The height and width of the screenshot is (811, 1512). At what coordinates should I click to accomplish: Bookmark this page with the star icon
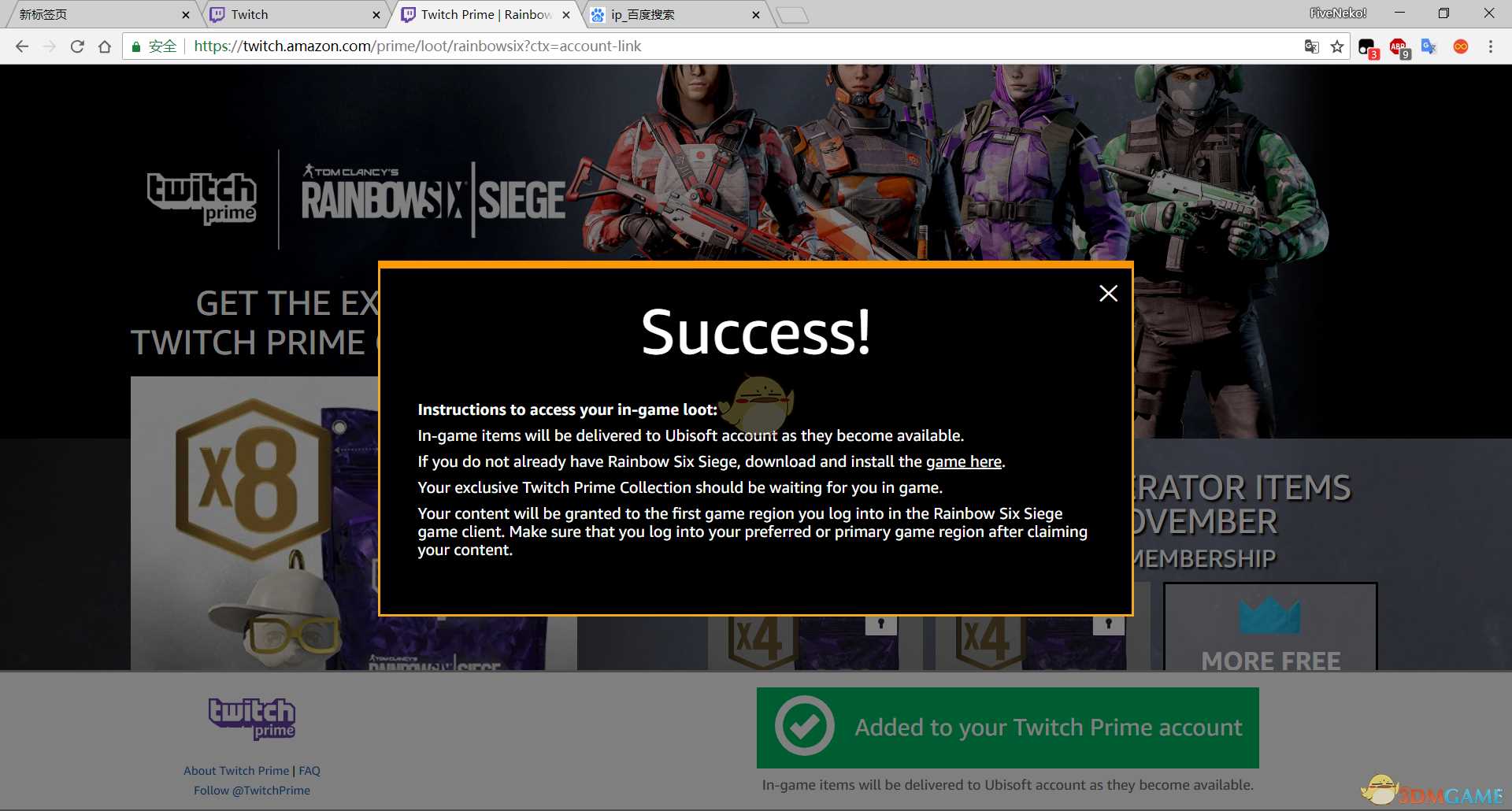point(1337,46)
